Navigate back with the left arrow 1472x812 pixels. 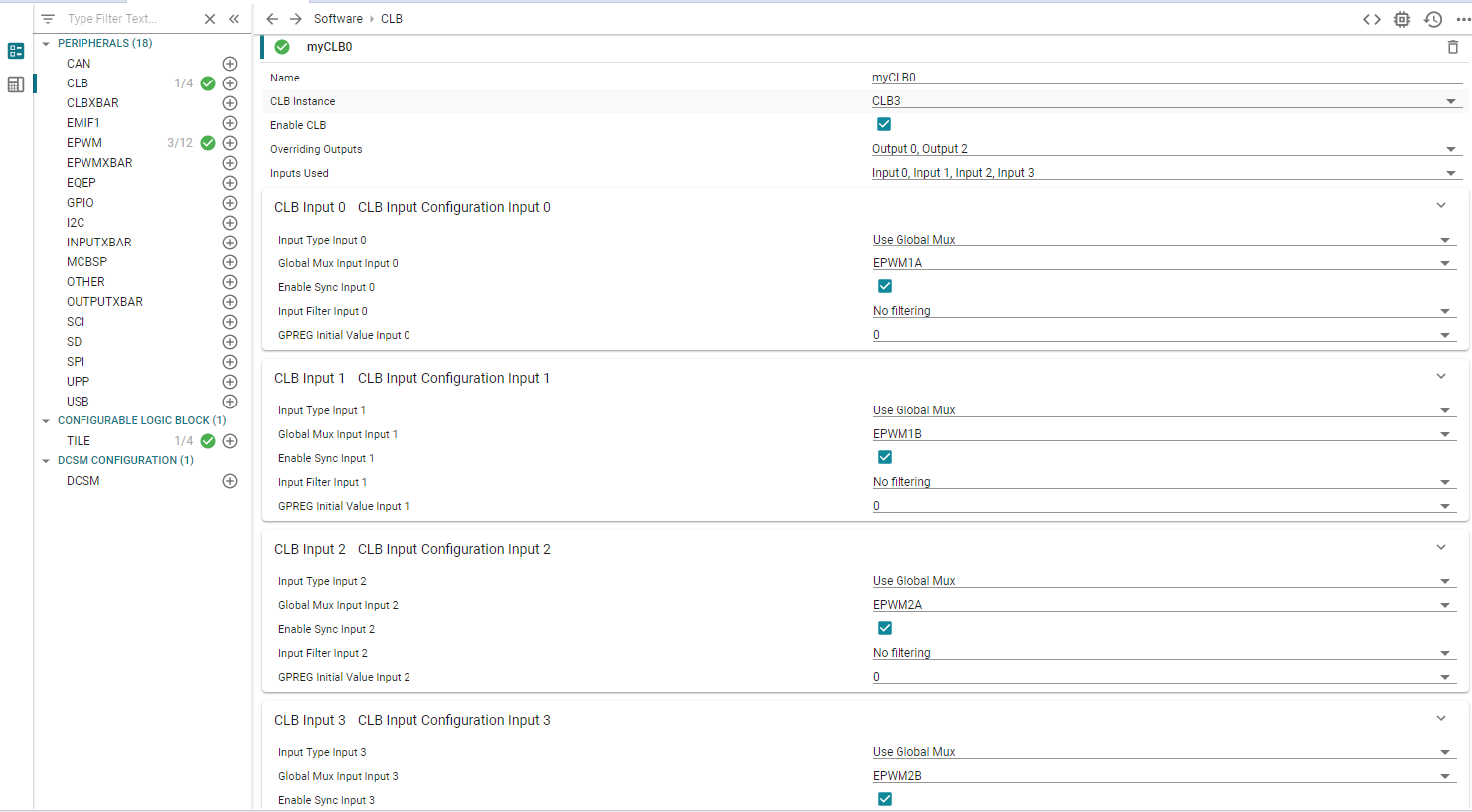tap(272, 19)
